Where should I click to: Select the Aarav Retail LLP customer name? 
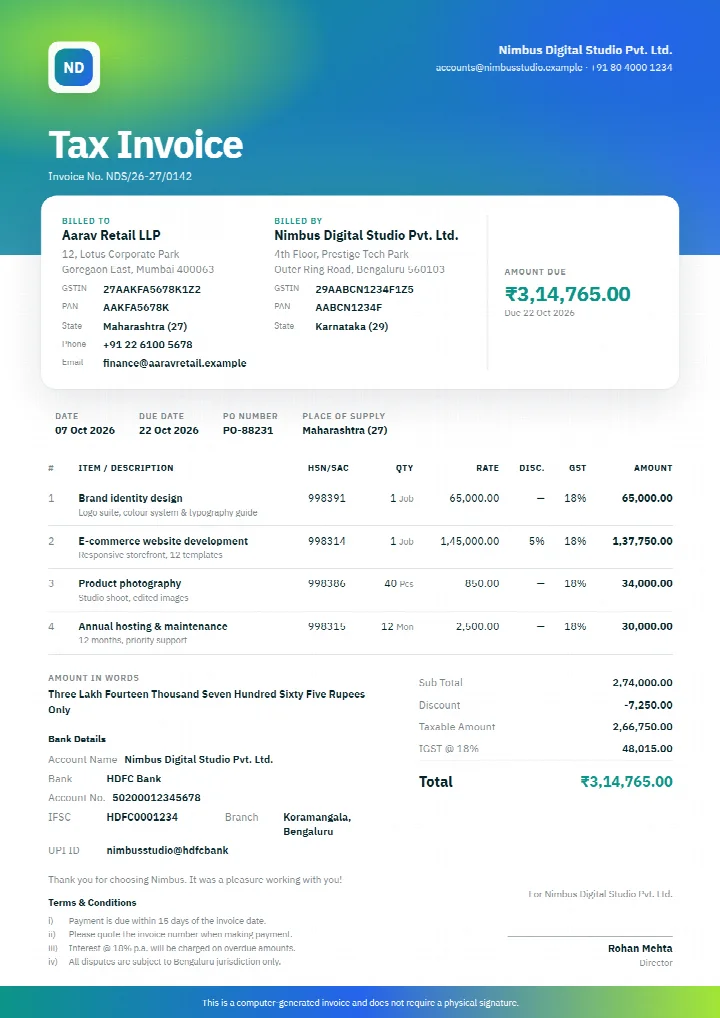click(x=111, y=235)
